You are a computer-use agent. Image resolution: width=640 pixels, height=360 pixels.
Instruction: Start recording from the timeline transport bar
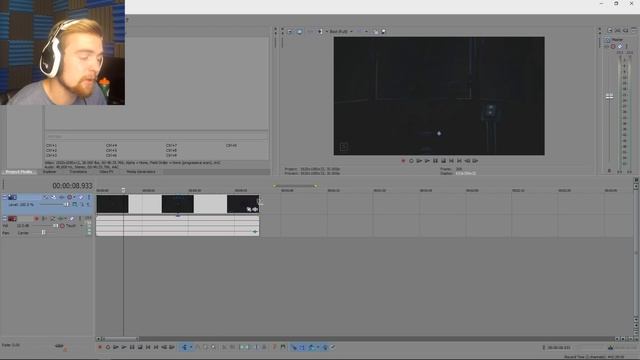(x=100, y=347)
